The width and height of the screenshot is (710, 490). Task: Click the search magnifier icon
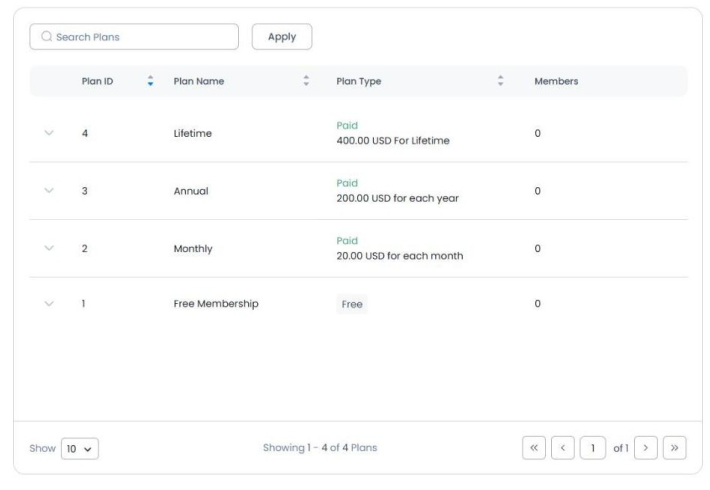tap(47, 36)
